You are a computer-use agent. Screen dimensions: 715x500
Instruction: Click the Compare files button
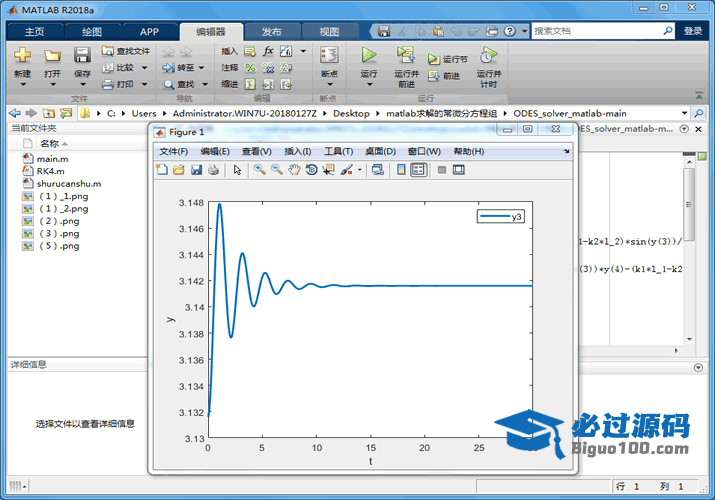pos(119,67)
